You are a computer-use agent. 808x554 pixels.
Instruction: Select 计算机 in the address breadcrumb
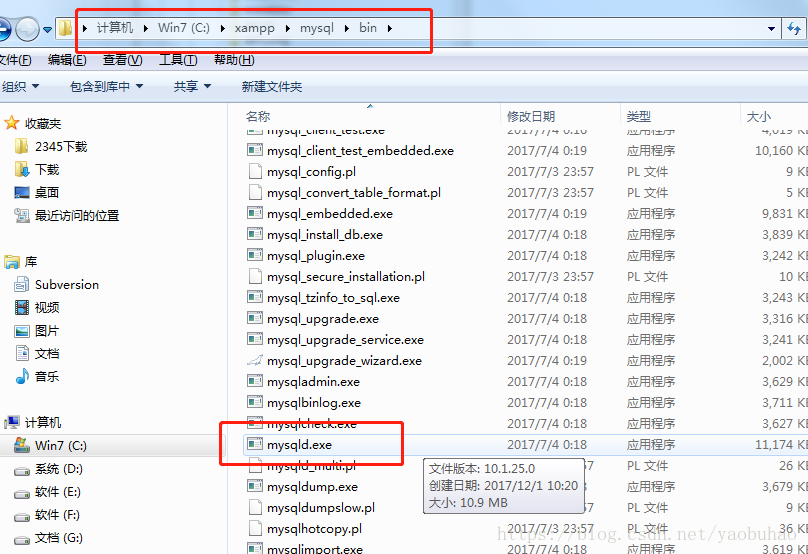point(114,28)
